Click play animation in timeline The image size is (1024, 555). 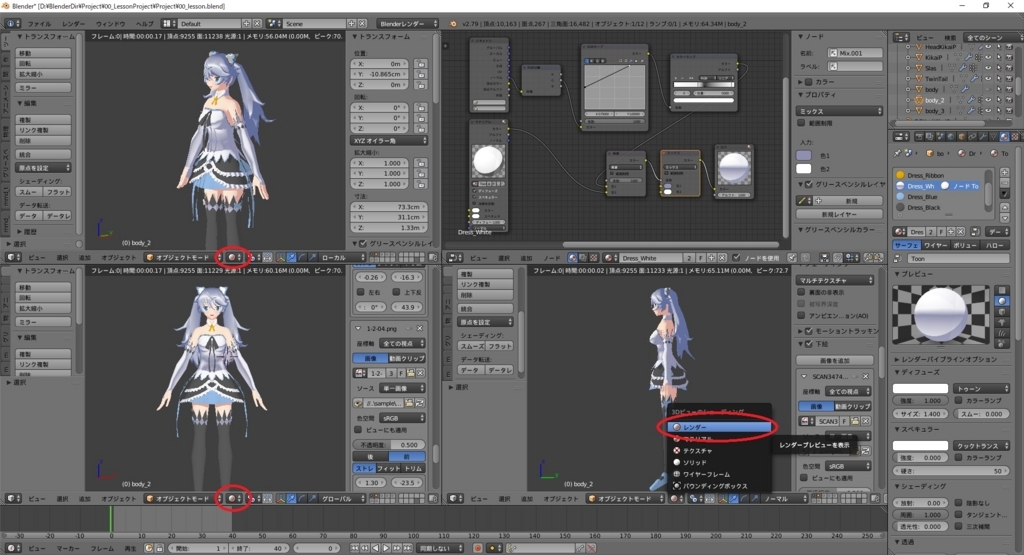(386, 548)
